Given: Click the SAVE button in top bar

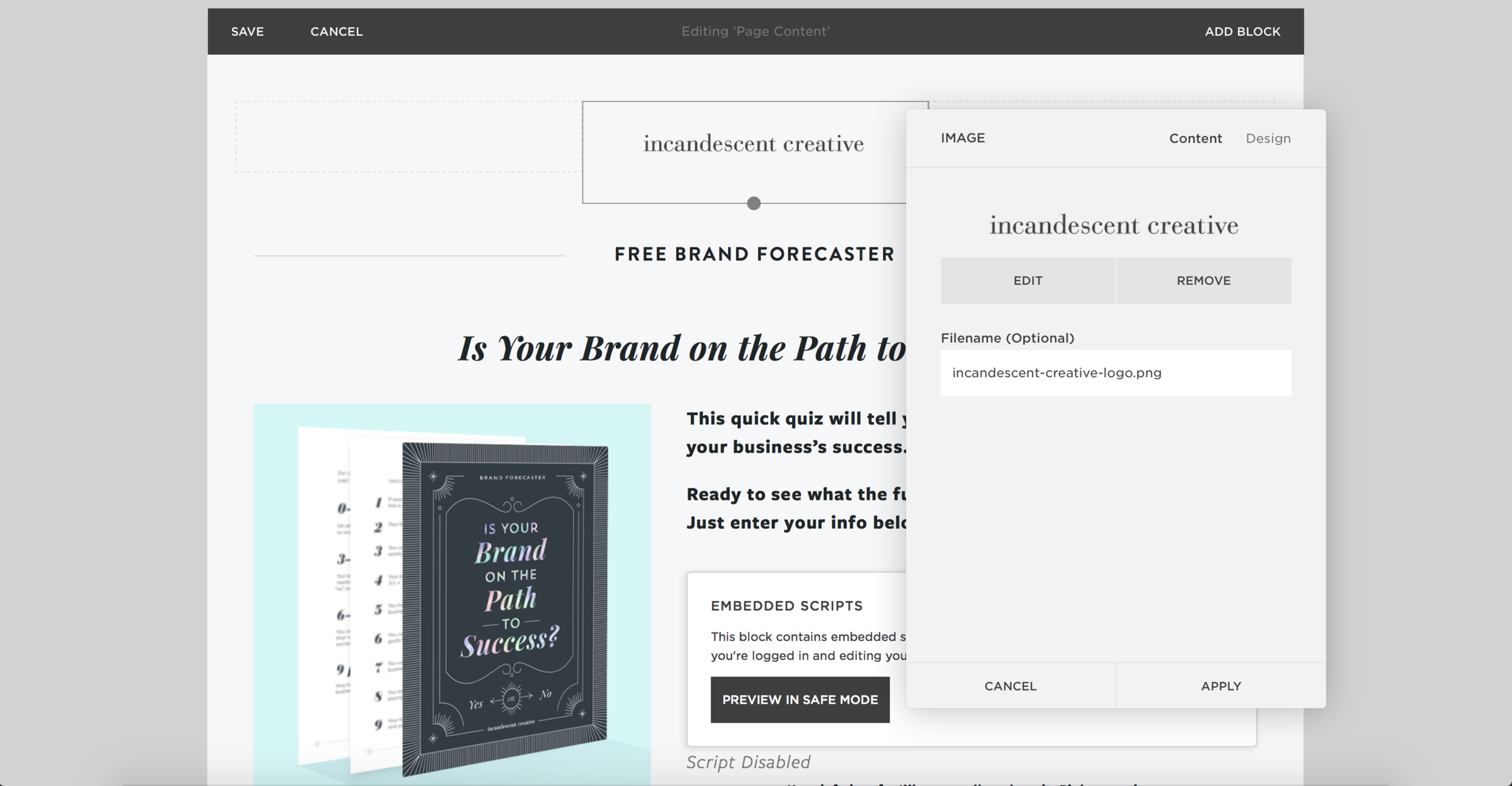Looking at the screenshot, I should point(247,31).
